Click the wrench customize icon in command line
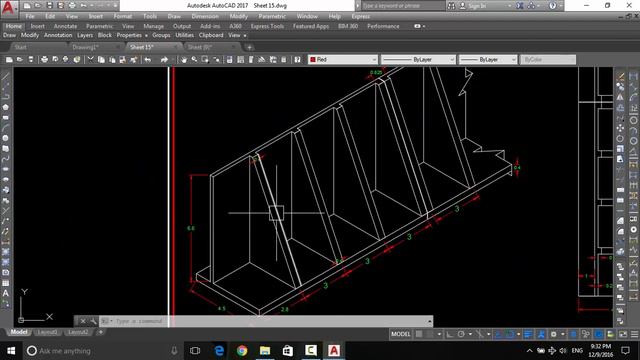 click(x=93, y=321)
